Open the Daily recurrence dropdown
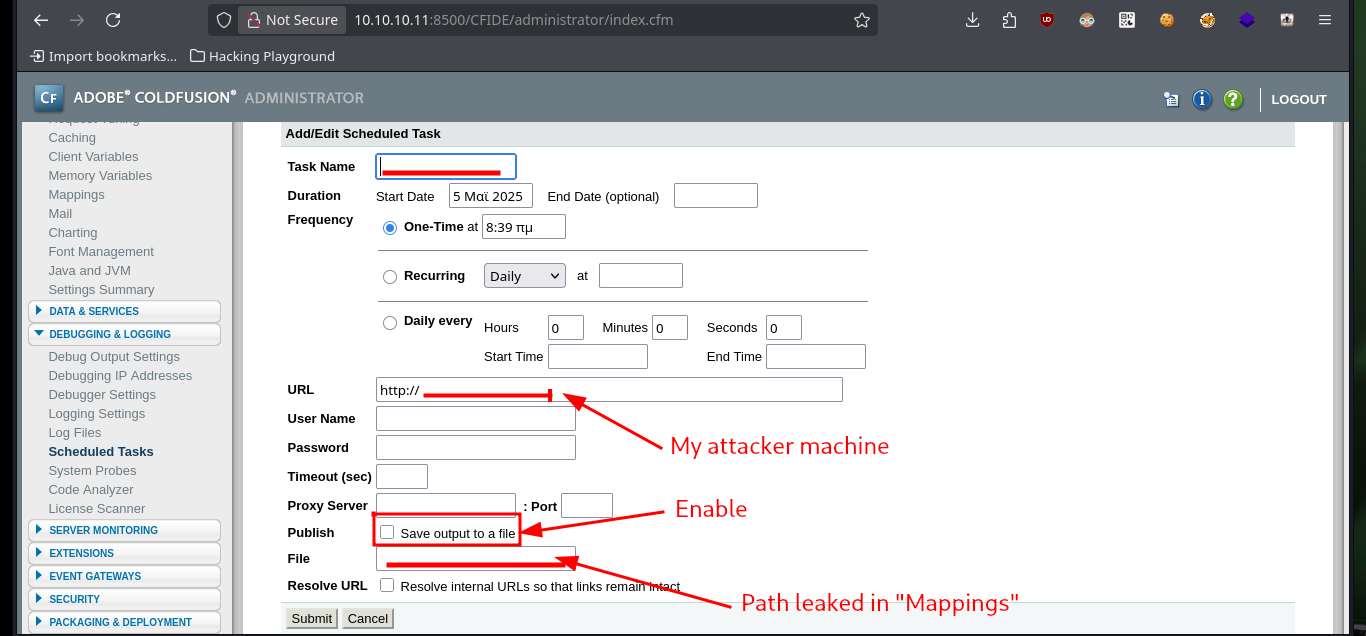Screen dimensions: 1366x636 (x=525, y=276)
